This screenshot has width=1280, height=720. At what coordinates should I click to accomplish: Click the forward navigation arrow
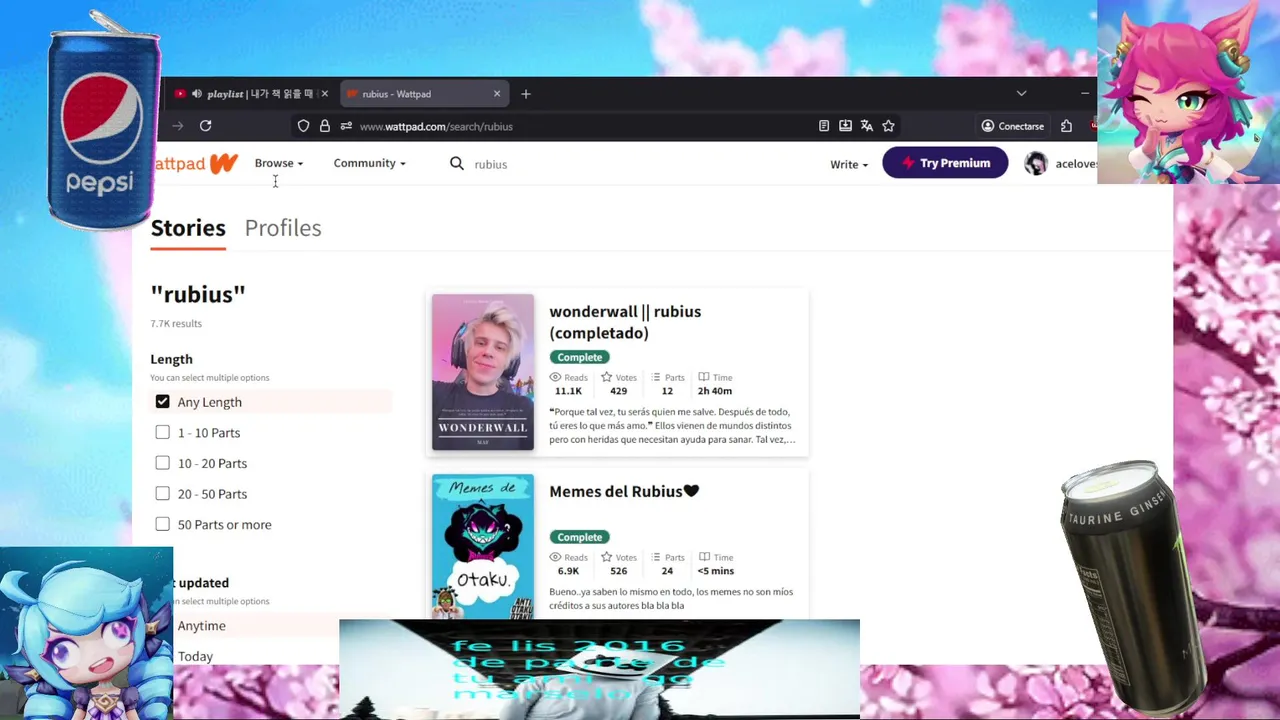(x=177, y=126)
